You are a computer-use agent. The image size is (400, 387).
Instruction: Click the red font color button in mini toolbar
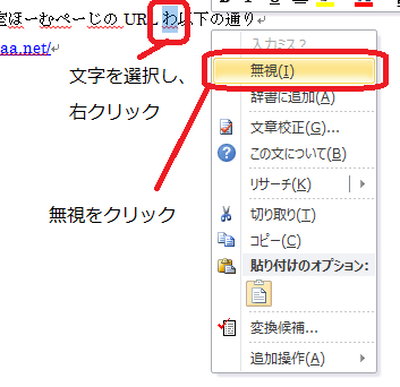363,3
